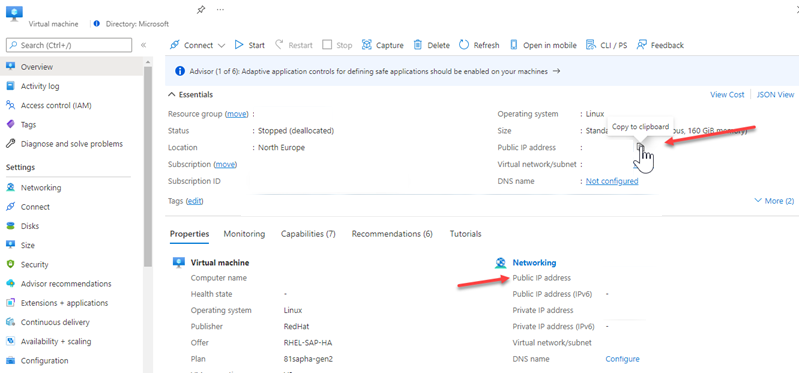800x373 pixels.
Task: Open the Networking section heading link
Action: pyautogui.click(x=534, y=263)
